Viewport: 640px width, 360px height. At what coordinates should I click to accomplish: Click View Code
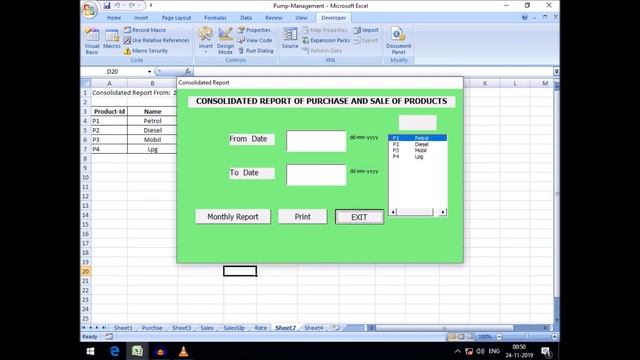[255, 40]
